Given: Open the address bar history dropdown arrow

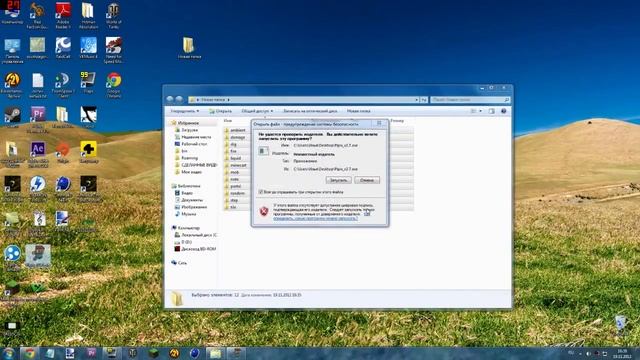Looking at the screenshot, I should 416,100.
